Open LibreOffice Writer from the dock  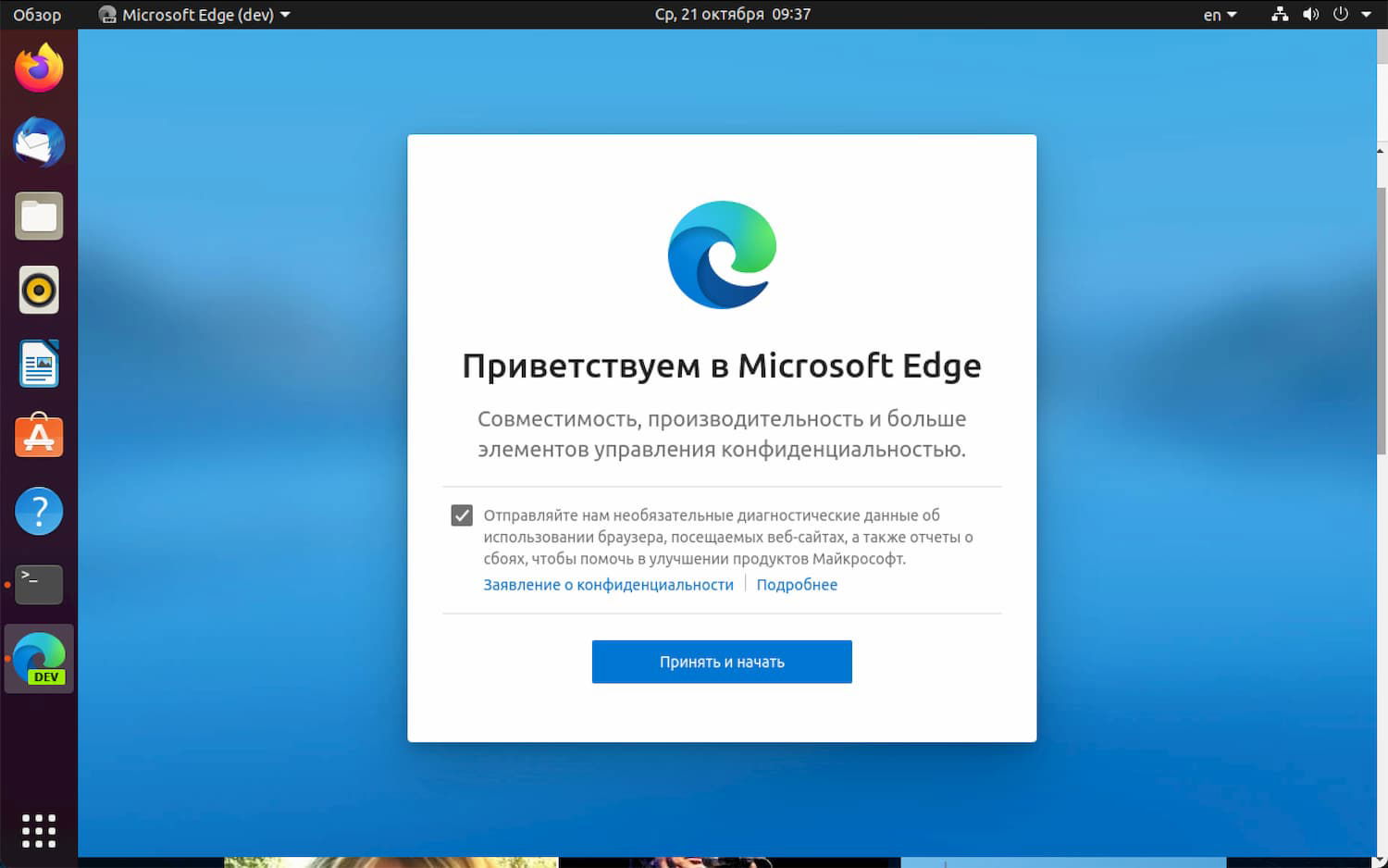coord(39,364)
